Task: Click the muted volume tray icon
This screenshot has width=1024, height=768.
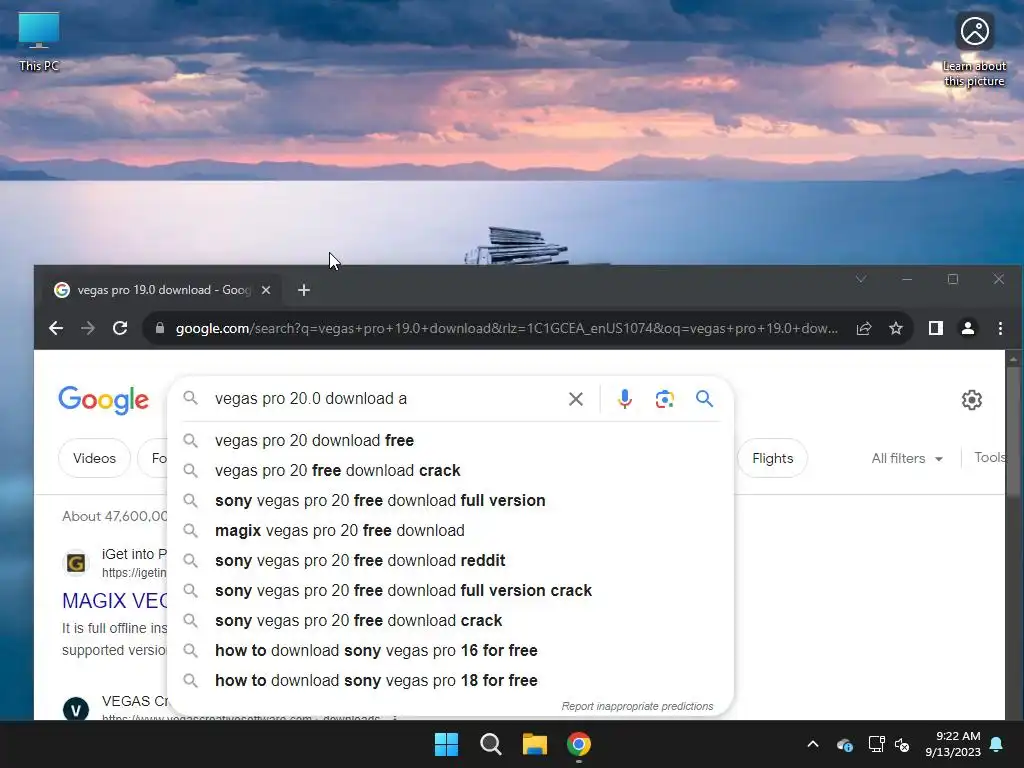Action: 903,744
